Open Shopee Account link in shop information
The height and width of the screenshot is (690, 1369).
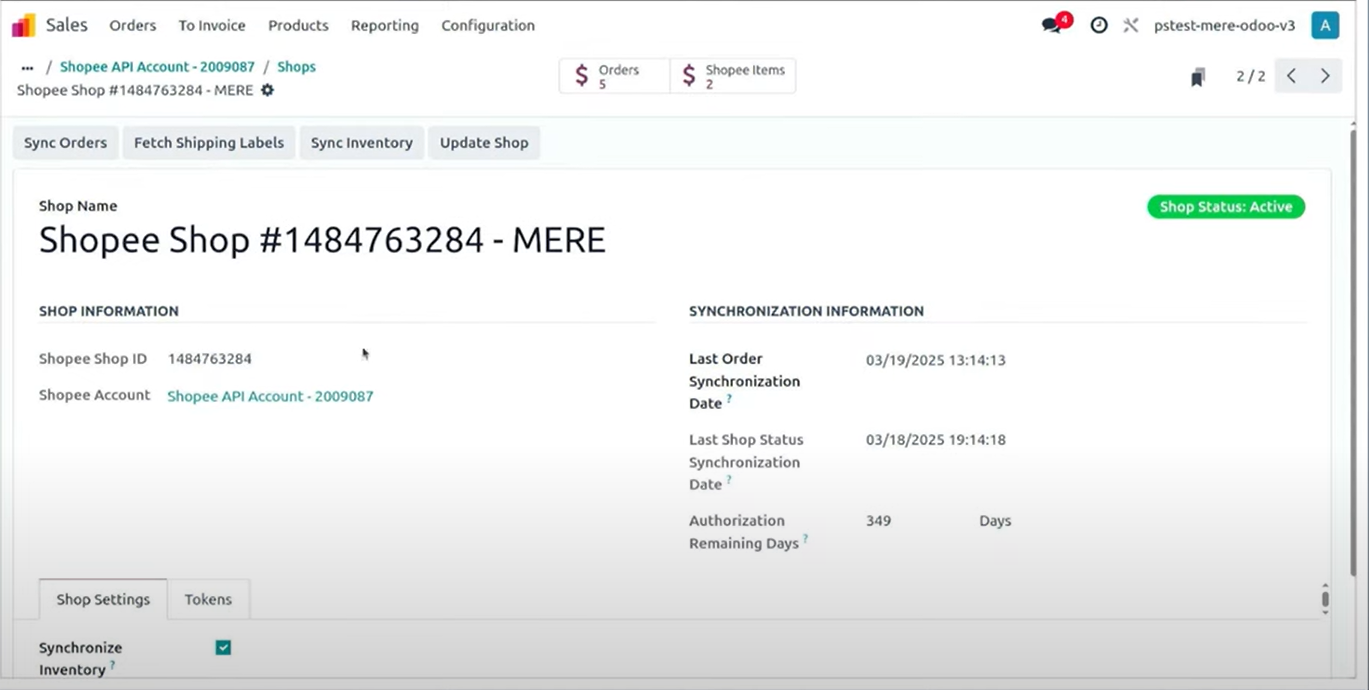pos(270,396)
